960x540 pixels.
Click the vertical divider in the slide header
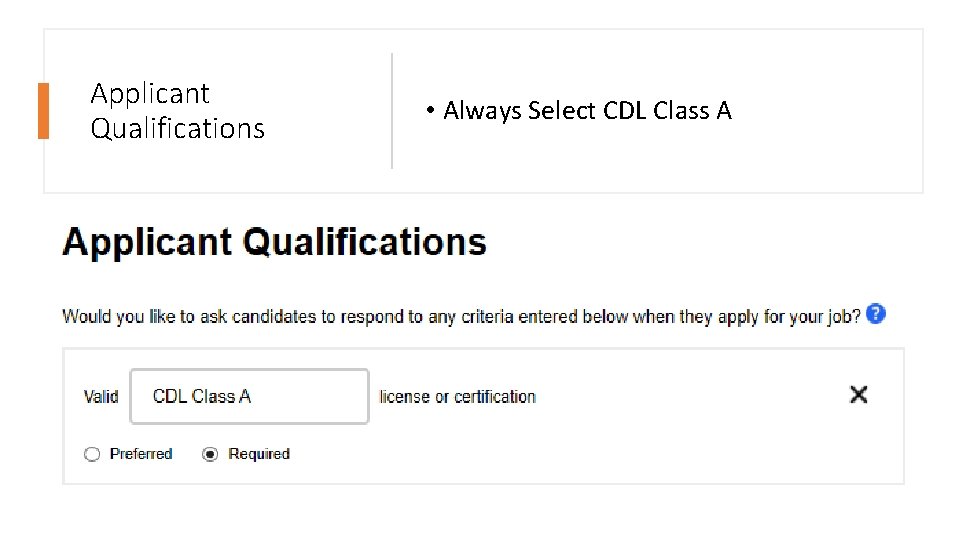pyautogui.click(x=392, y=111)
